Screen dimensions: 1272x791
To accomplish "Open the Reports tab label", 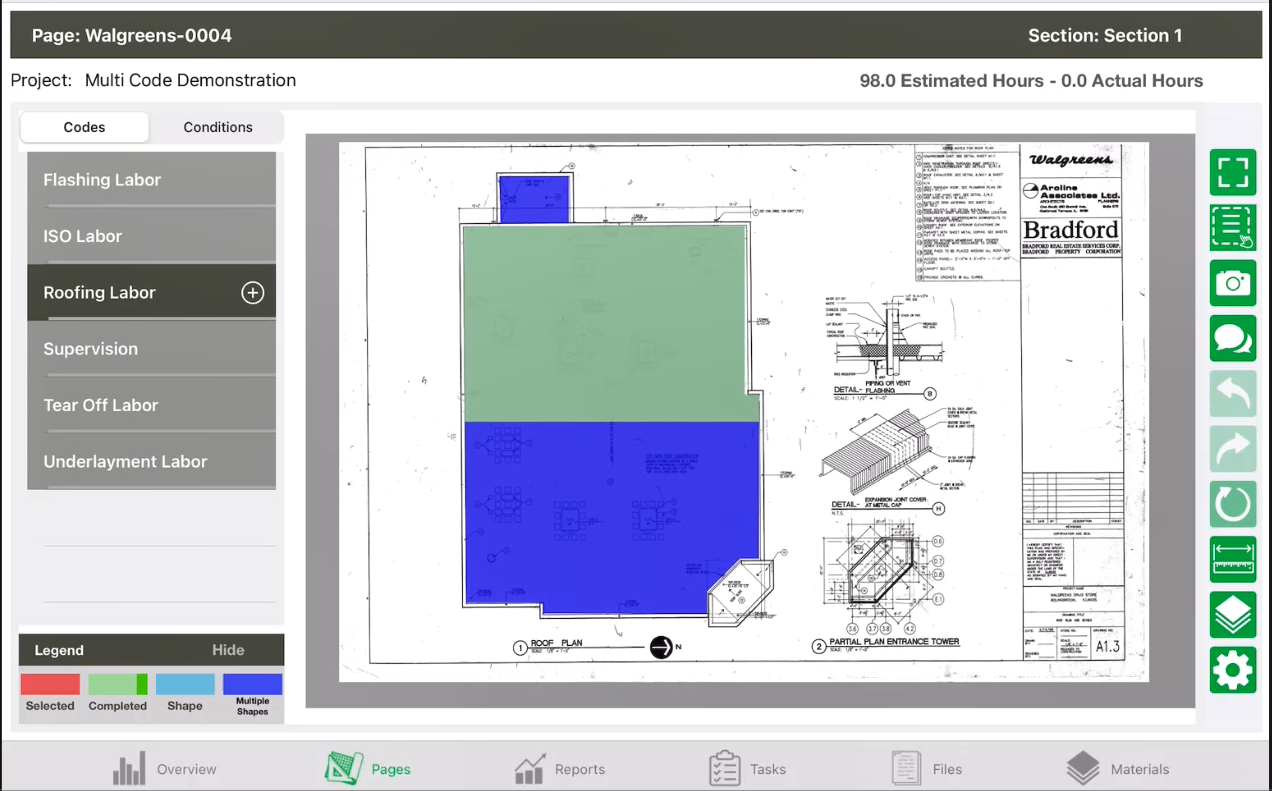I will 580,769.
